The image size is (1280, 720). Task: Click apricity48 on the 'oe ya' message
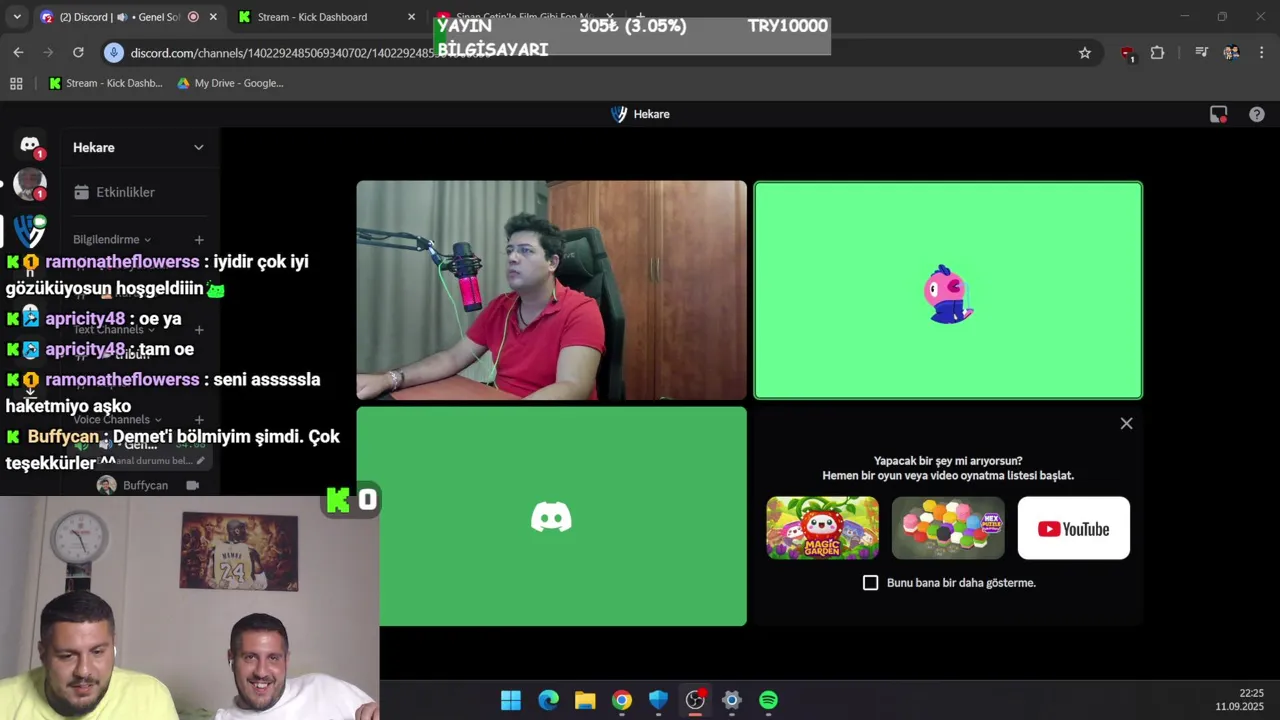tap(85, 319)
